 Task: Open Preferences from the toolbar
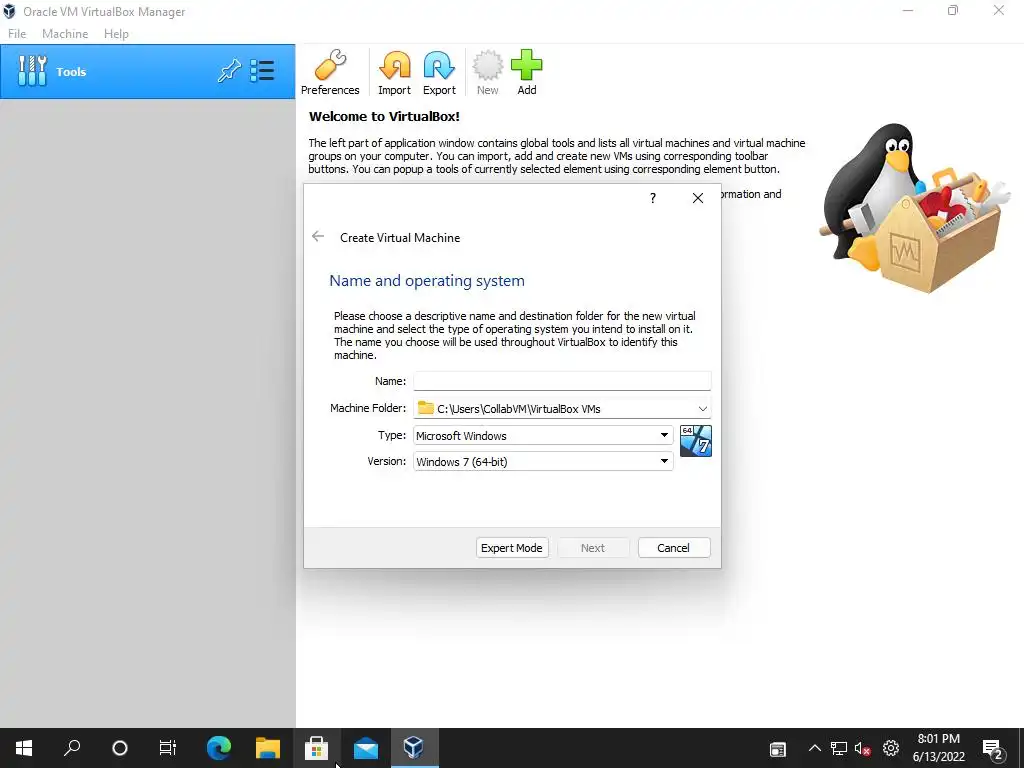coord(330,72)
